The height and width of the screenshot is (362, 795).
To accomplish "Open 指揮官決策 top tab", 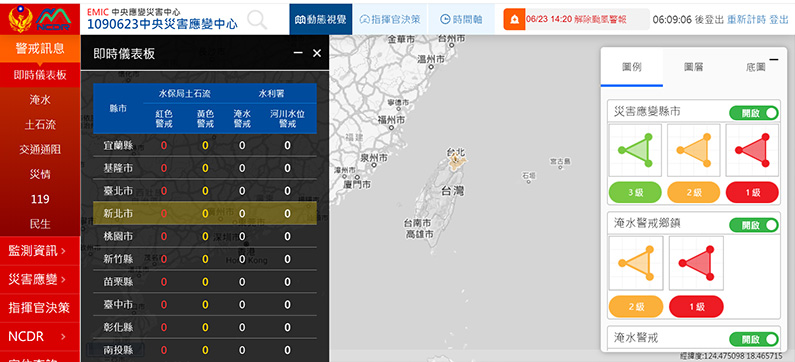I will point(390,19).
